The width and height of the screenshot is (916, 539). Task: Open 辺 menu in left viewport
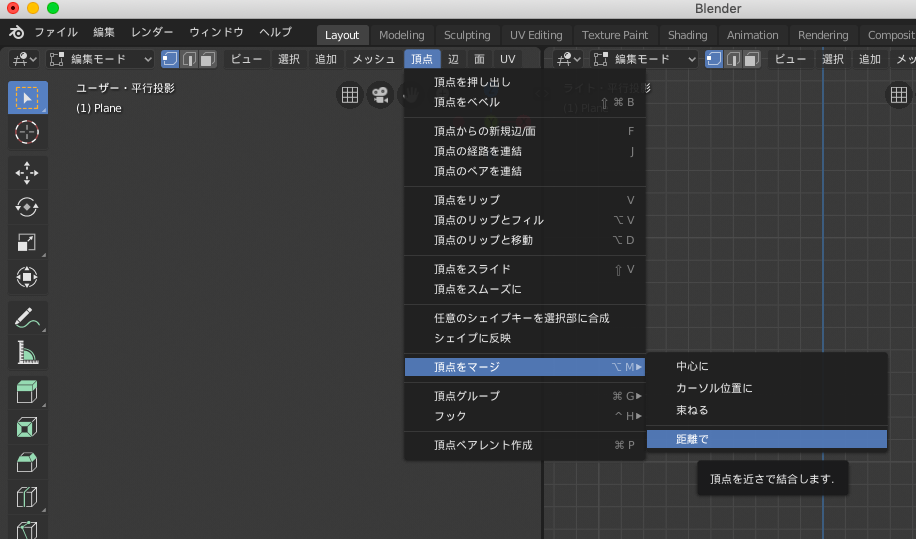click(453, 59)
